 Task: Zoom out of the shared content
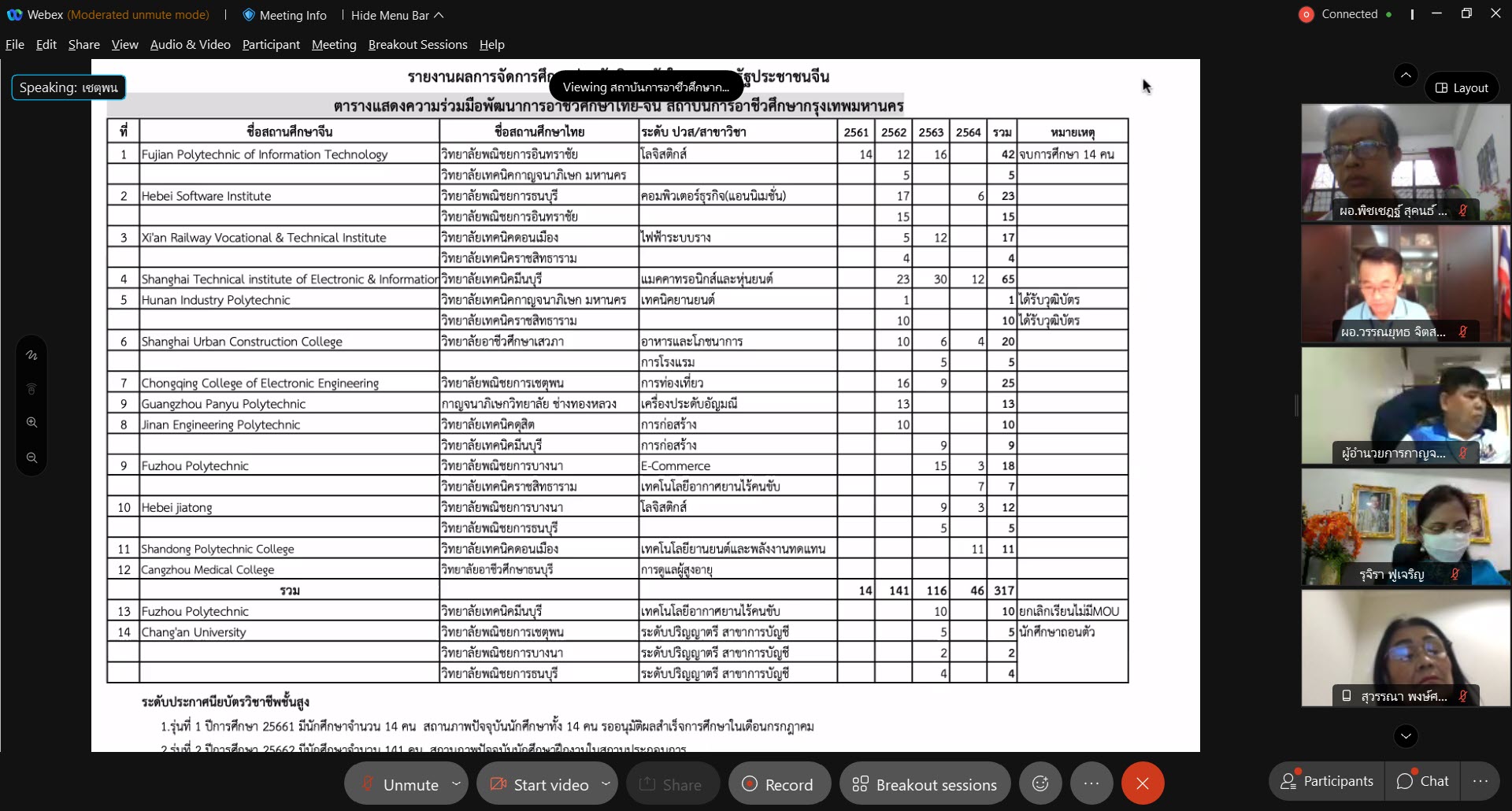[x=31, y=457]
